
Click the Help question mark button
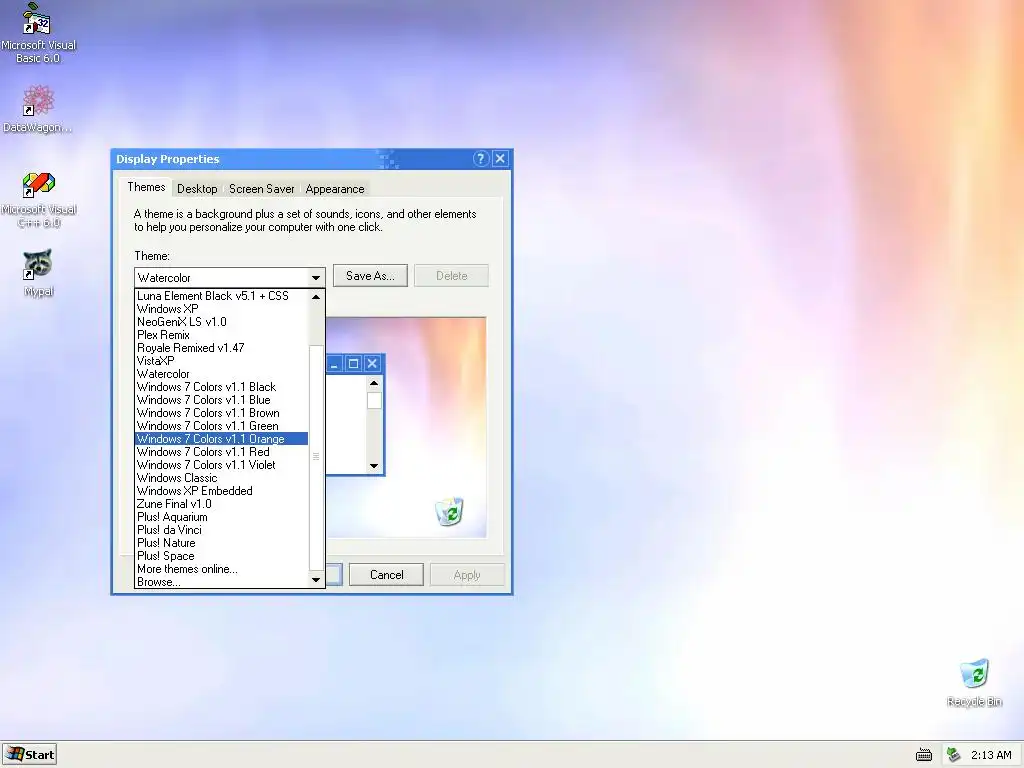[481, 159]
